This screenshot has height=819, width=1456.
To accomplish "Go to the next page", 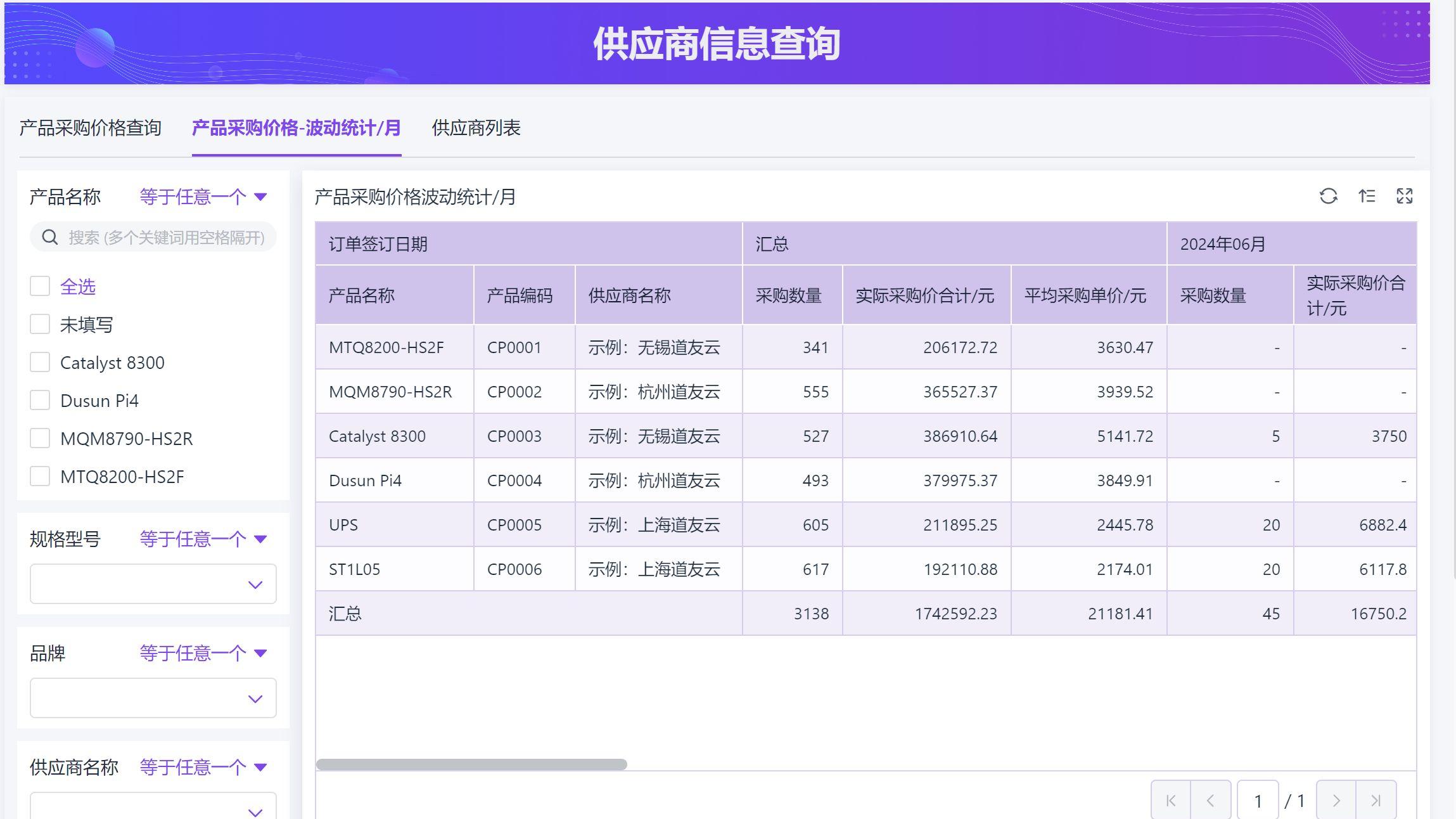I will 1337,800.
